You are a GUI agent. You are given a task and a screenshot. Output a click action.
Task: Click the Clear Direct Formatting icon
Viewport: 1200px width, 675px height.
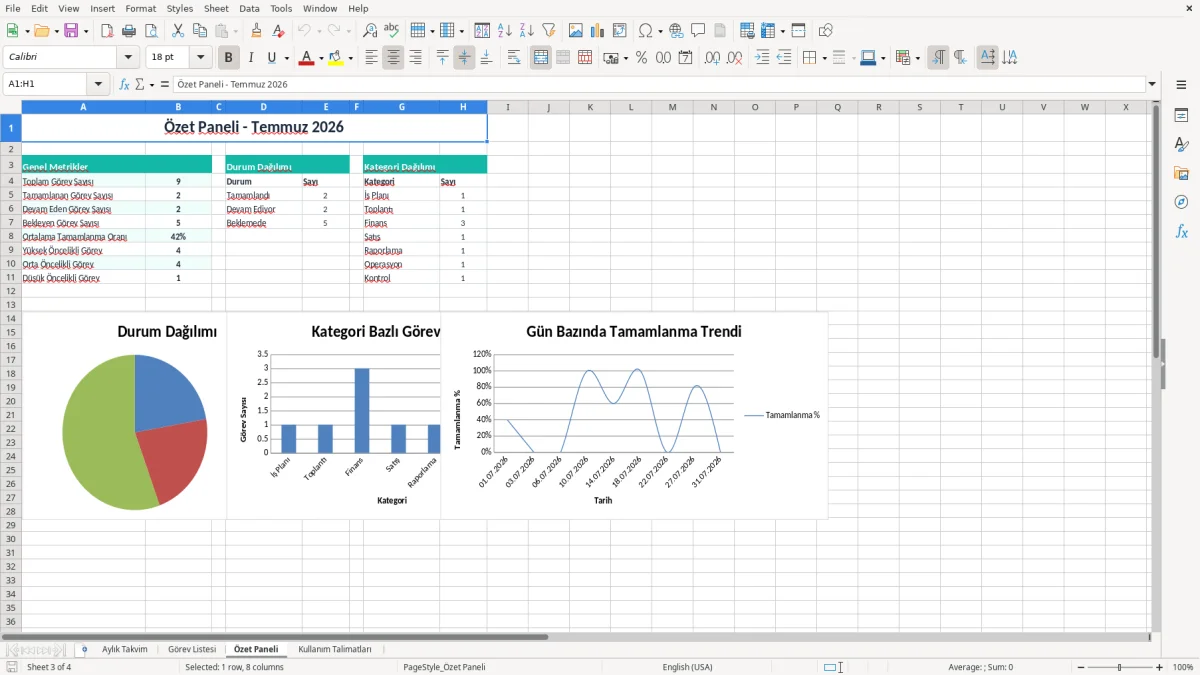279,31
